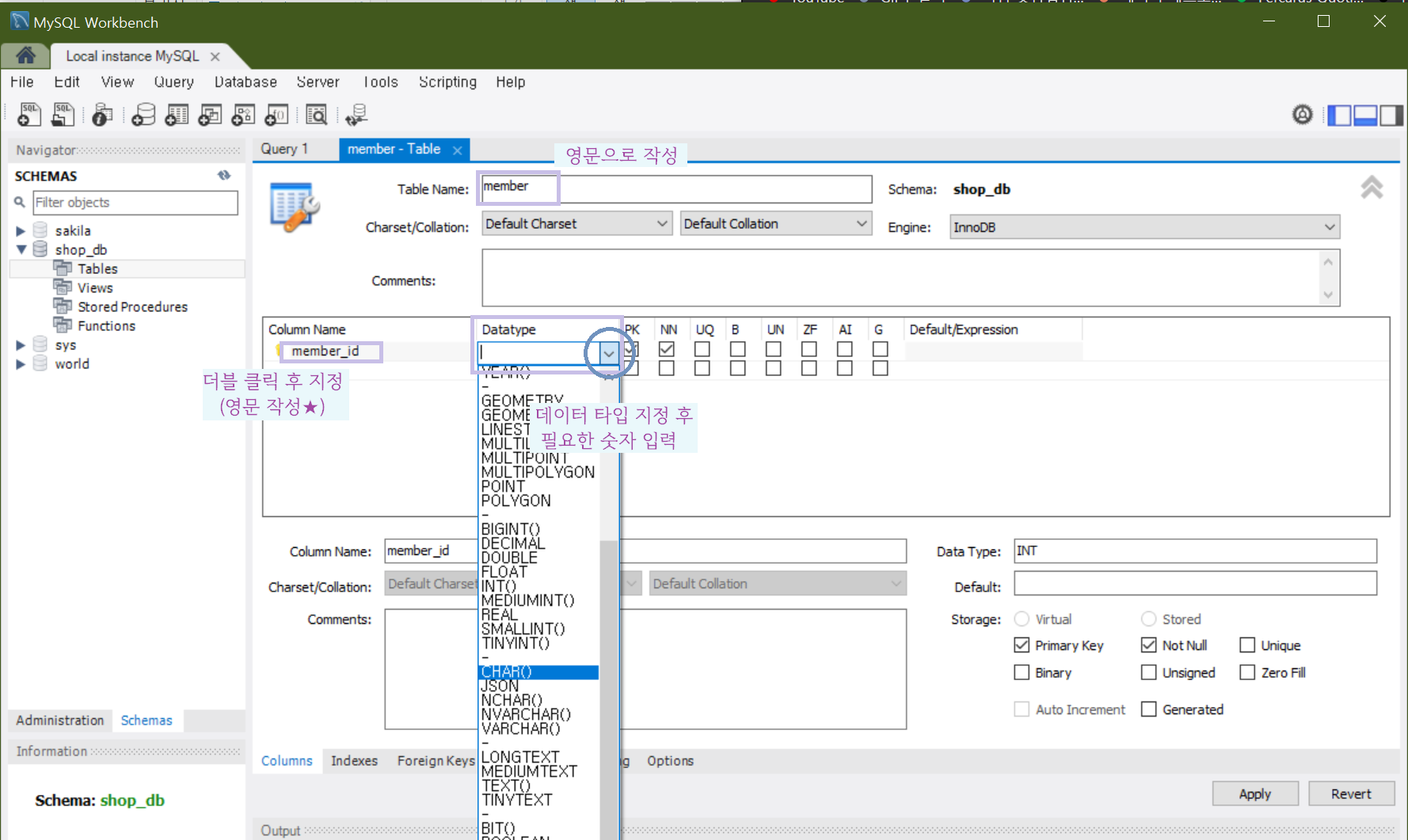
Task: Expand the world schema
Action: pyautogui.click(x=21, y=364)
